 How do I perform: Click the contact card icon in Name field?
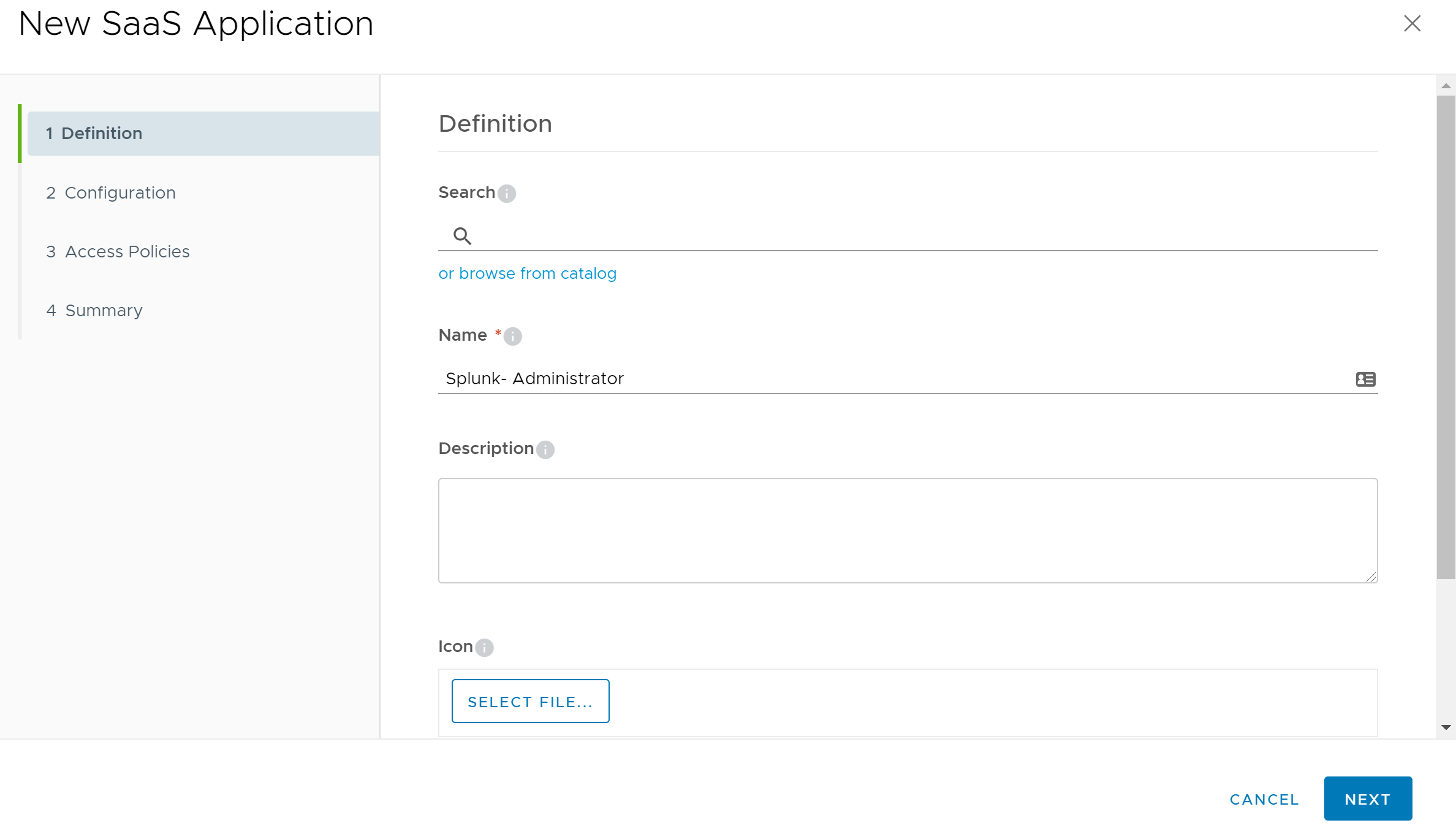click(x=1365, y=379)
